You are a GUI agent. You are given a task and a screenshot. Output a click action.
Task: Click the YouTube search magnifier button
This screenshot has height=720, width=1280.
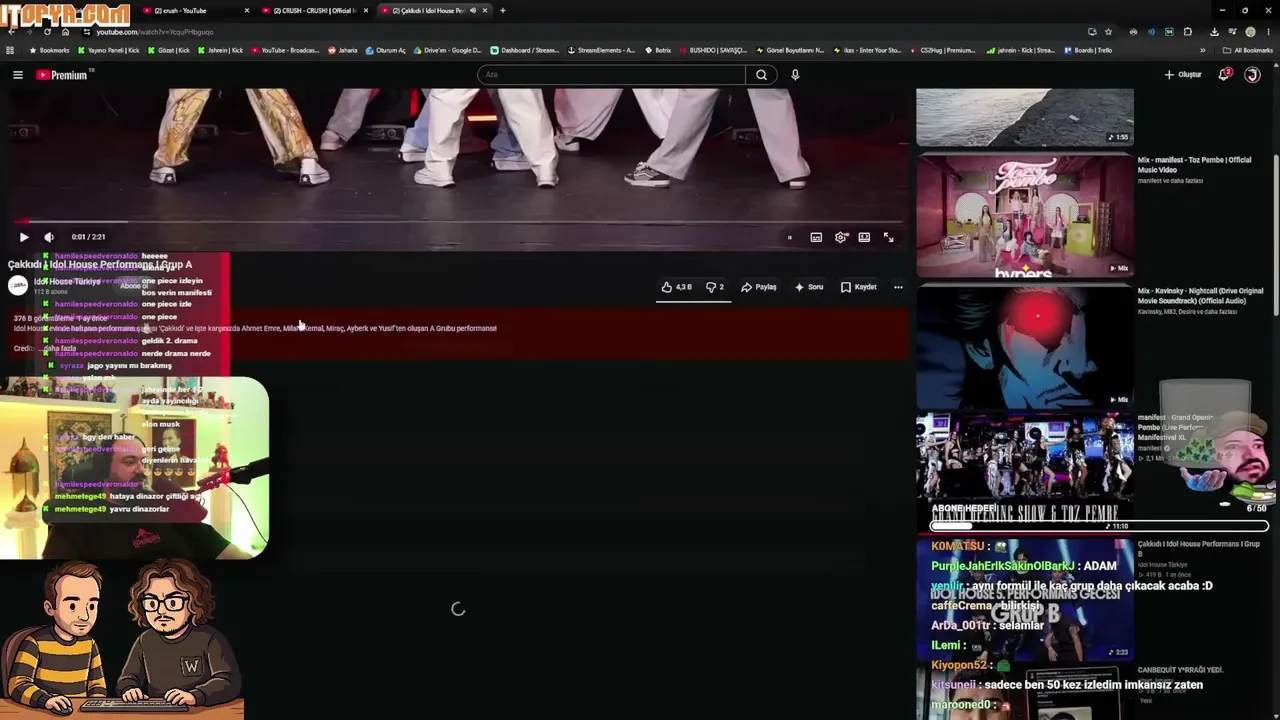[761, 75]
